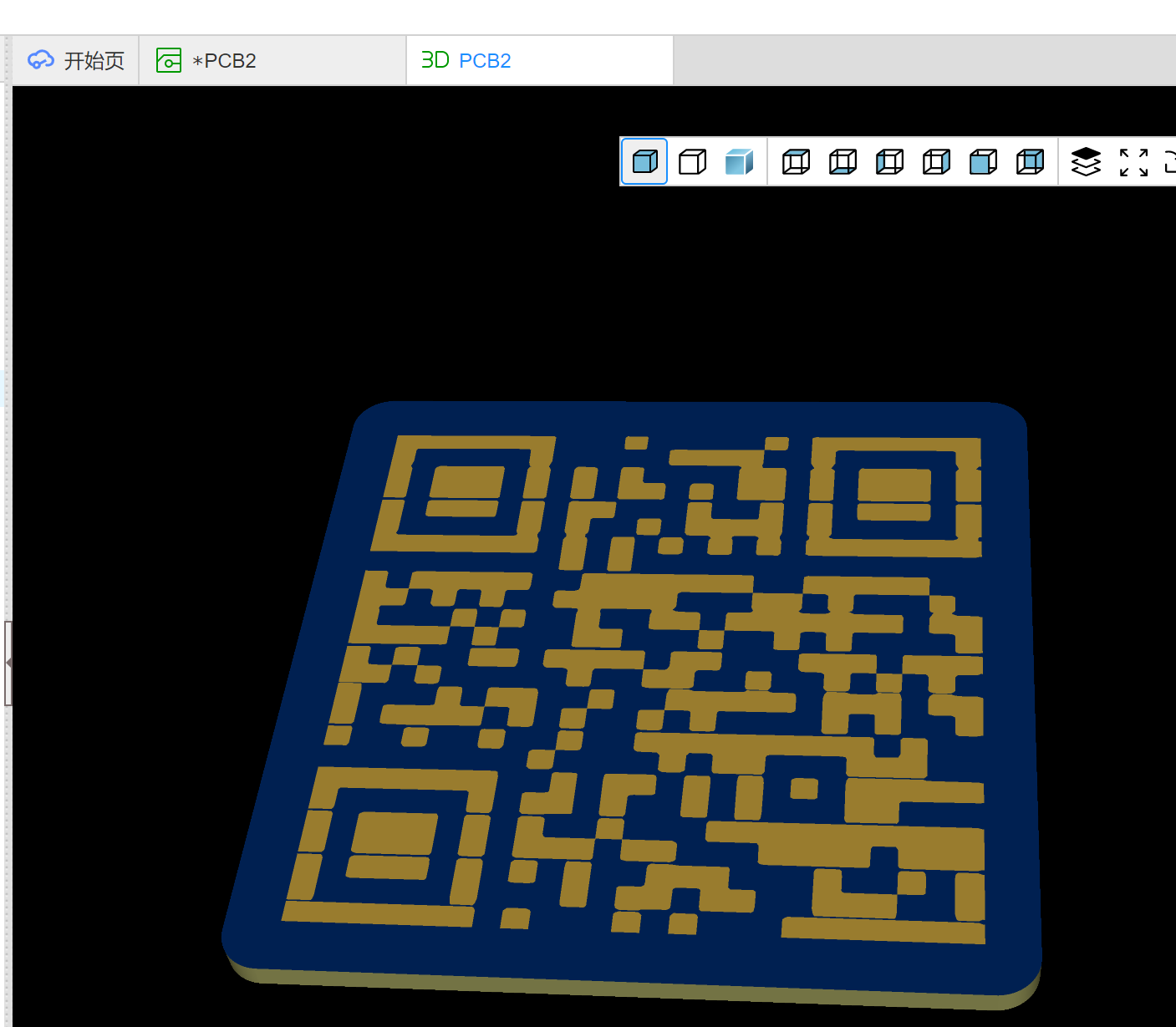Select the solid shaded cube display mode

pos(644,161)
